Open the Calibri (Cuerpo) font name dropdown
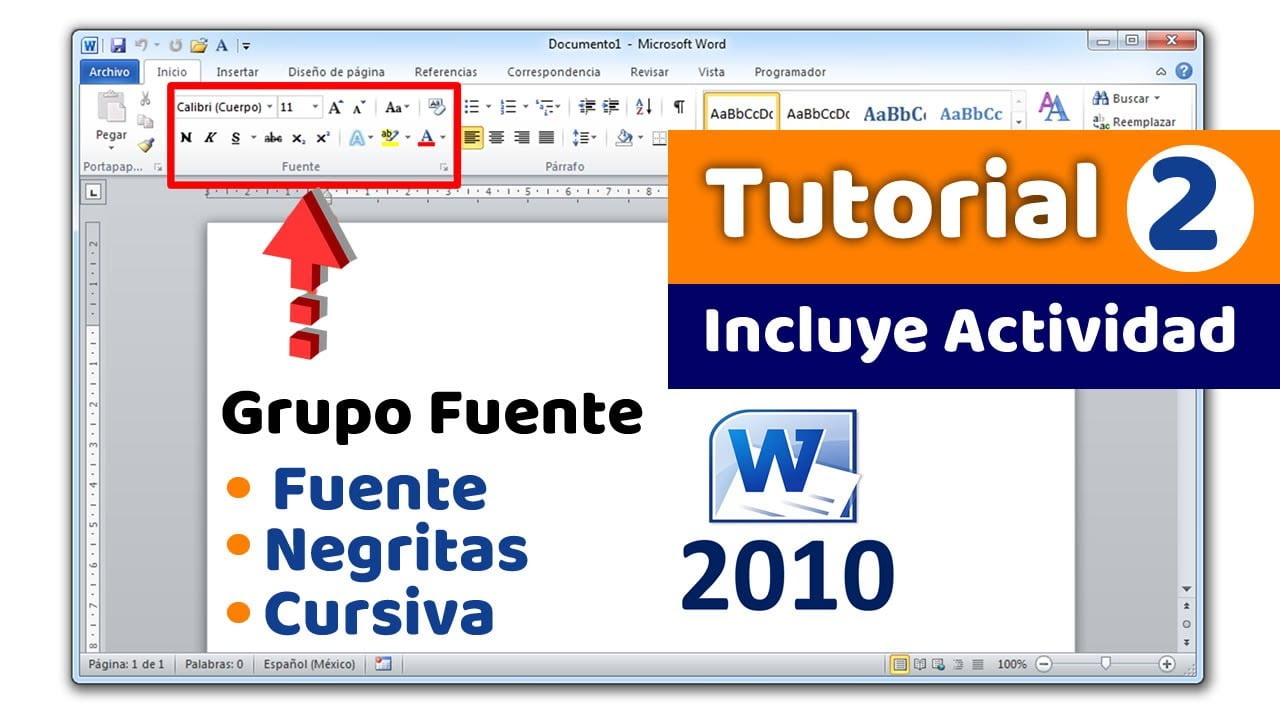The width and height of the screenshot is (1280, 720). (269, 107)
